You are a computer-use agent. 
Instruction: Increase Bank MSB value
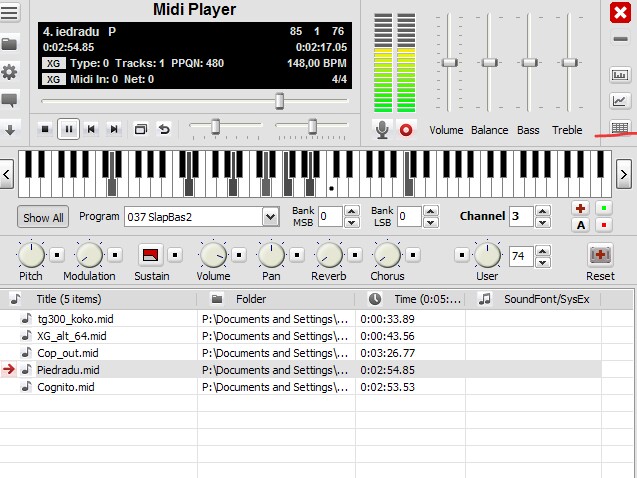click(x=351, y=211)
